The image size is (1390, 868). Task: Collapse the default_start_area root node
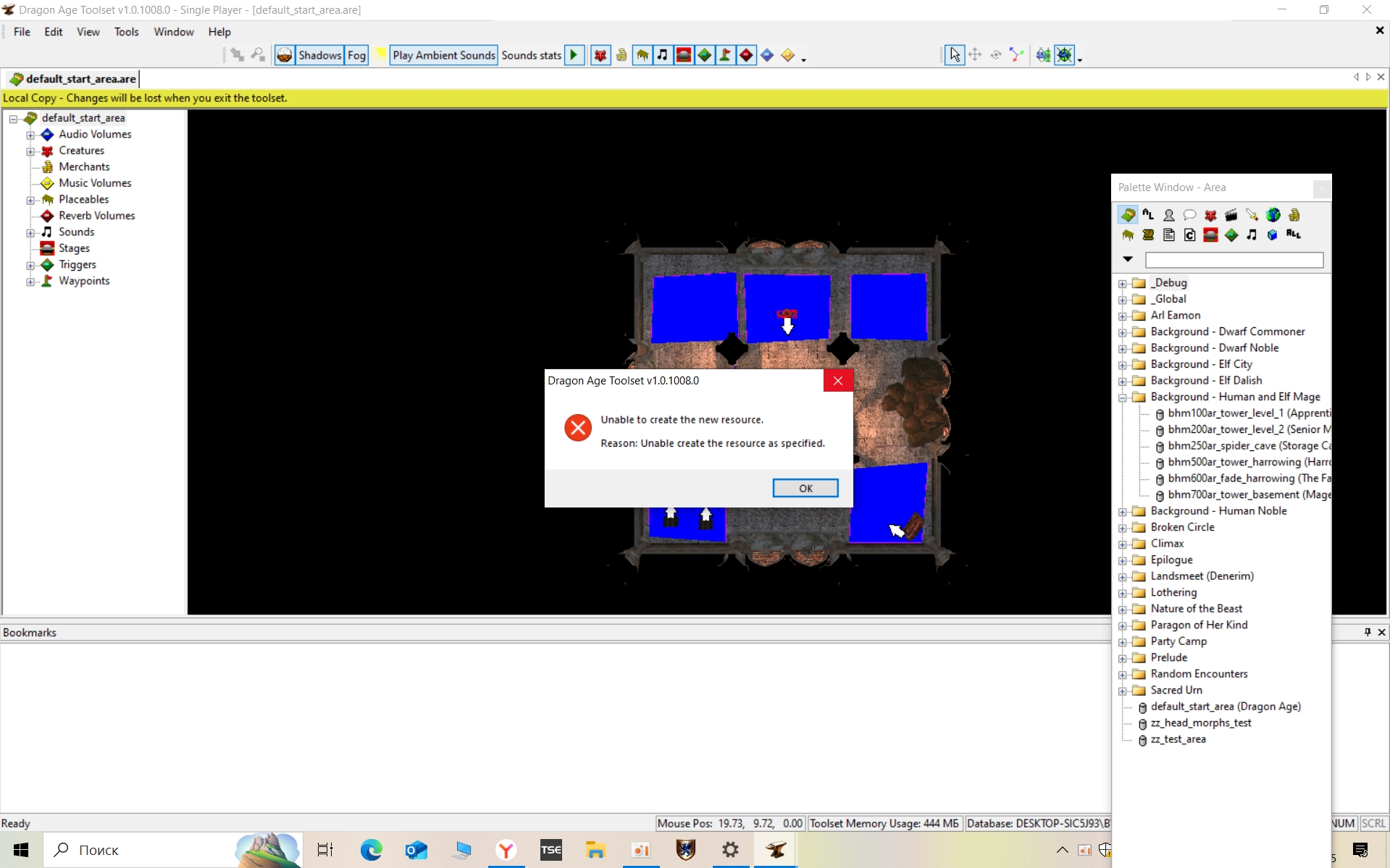[13, 119]
